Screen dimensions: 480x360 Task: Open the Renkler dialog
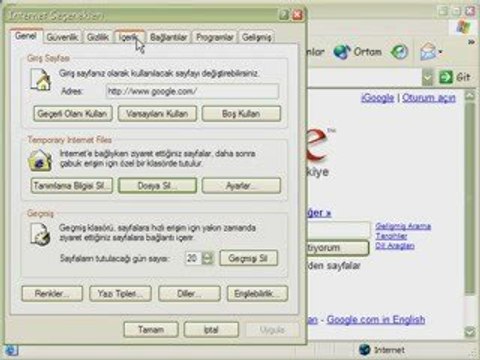click(x=52, y=294)
